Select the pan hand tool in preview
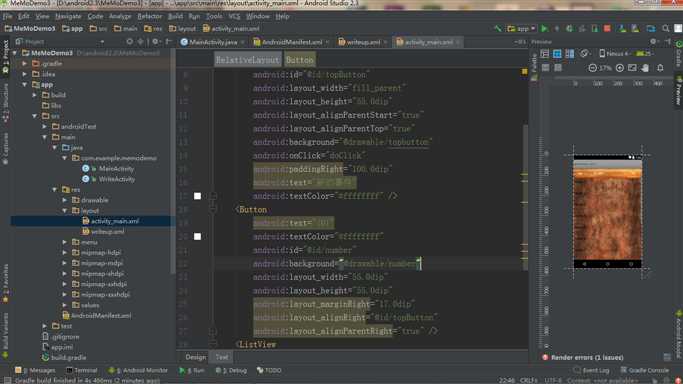Screen dimensions: 683x384 (x=645, y=68)
